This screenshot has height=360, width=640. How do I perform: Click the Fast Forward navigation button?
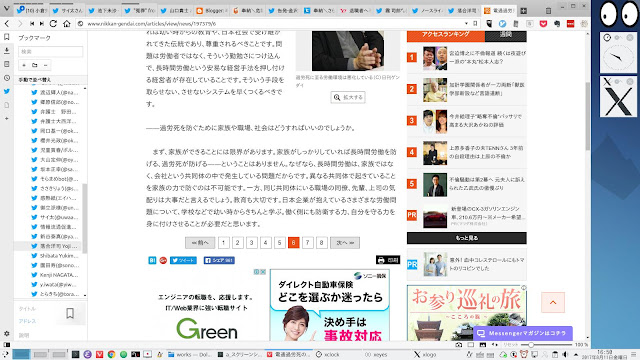pyautogui.click(x=42, y=24)
